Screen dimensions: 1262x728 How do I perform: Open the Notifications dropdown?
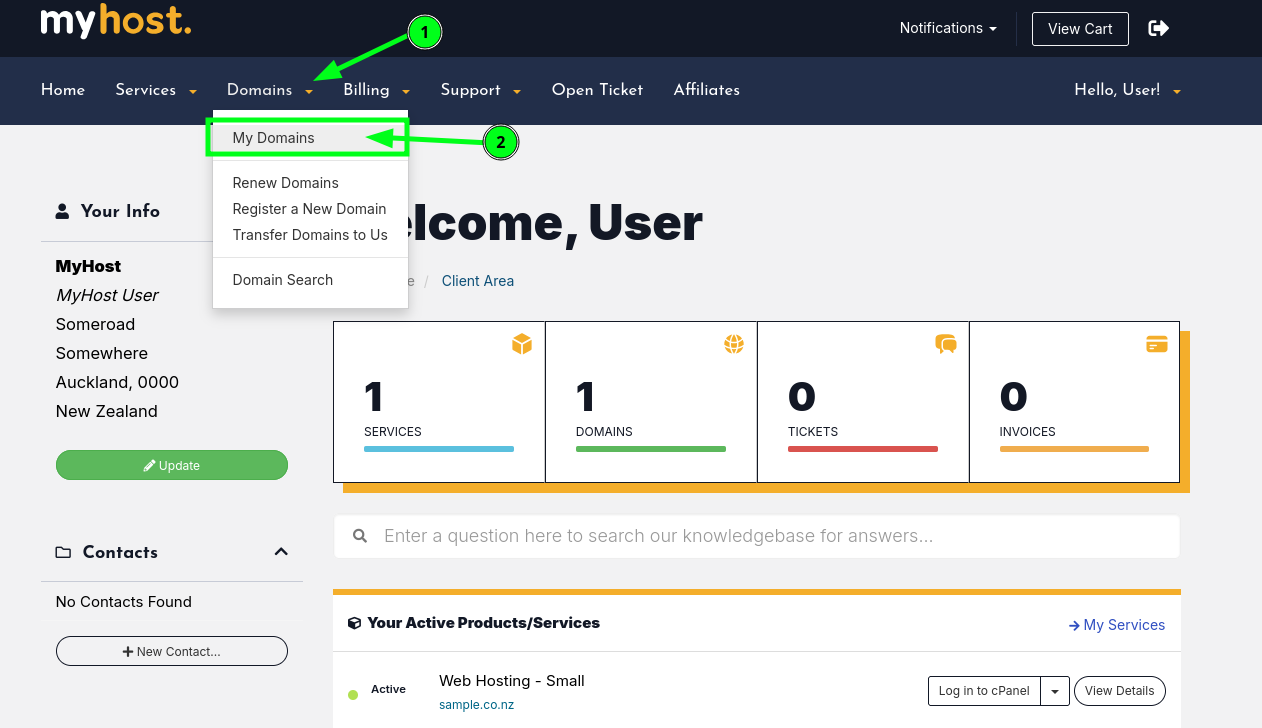coord(947,28)
